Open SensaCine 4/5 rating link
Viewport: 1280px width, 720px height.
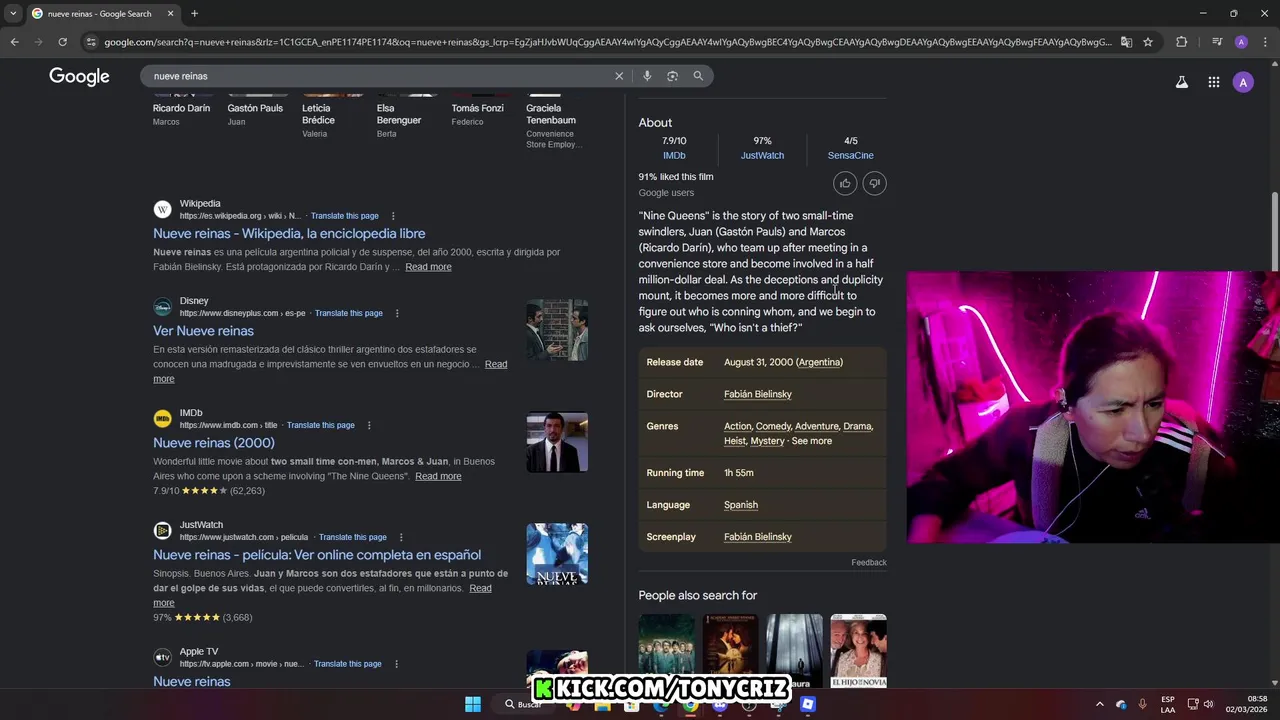(851, 156)
